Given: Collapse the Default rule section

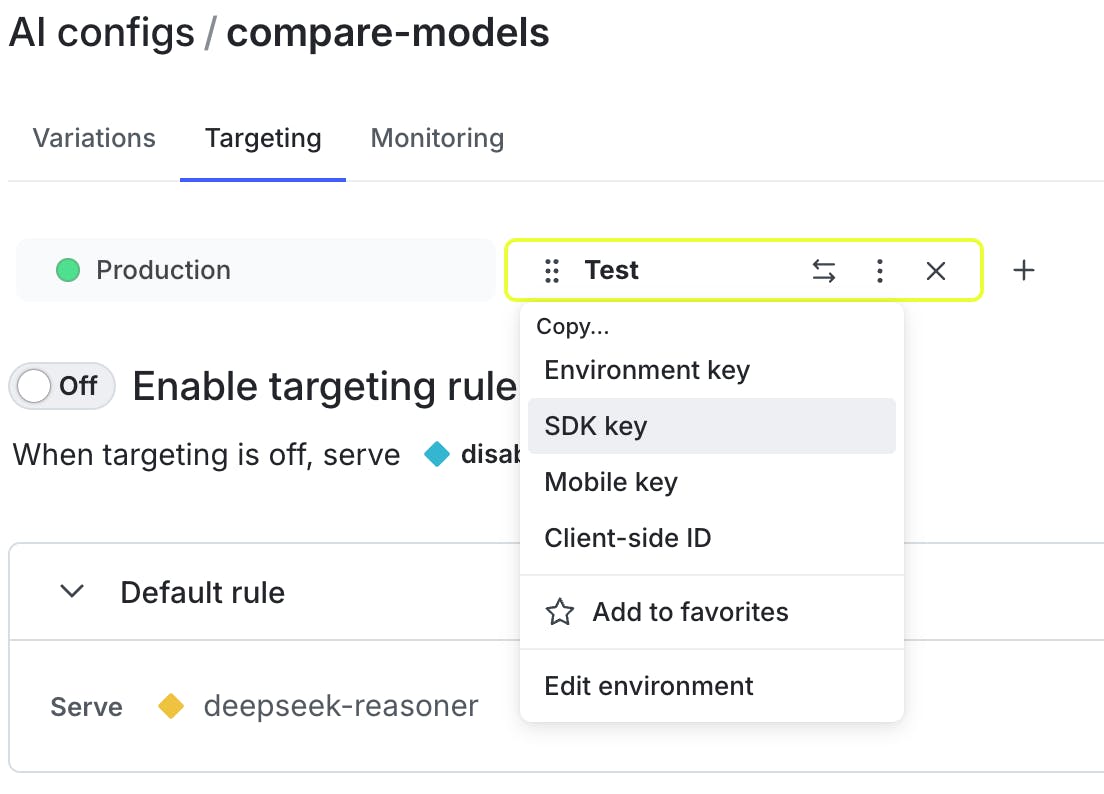Looking at the screenshot, I should [x=72, y=591].
